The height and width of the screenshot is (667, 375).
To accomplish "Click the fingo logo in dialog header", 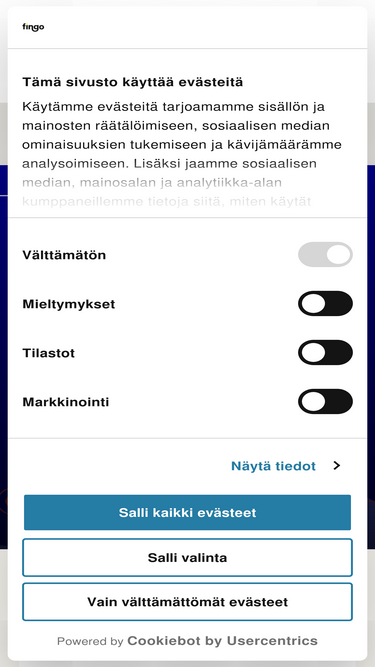I will tap(33, 27).
